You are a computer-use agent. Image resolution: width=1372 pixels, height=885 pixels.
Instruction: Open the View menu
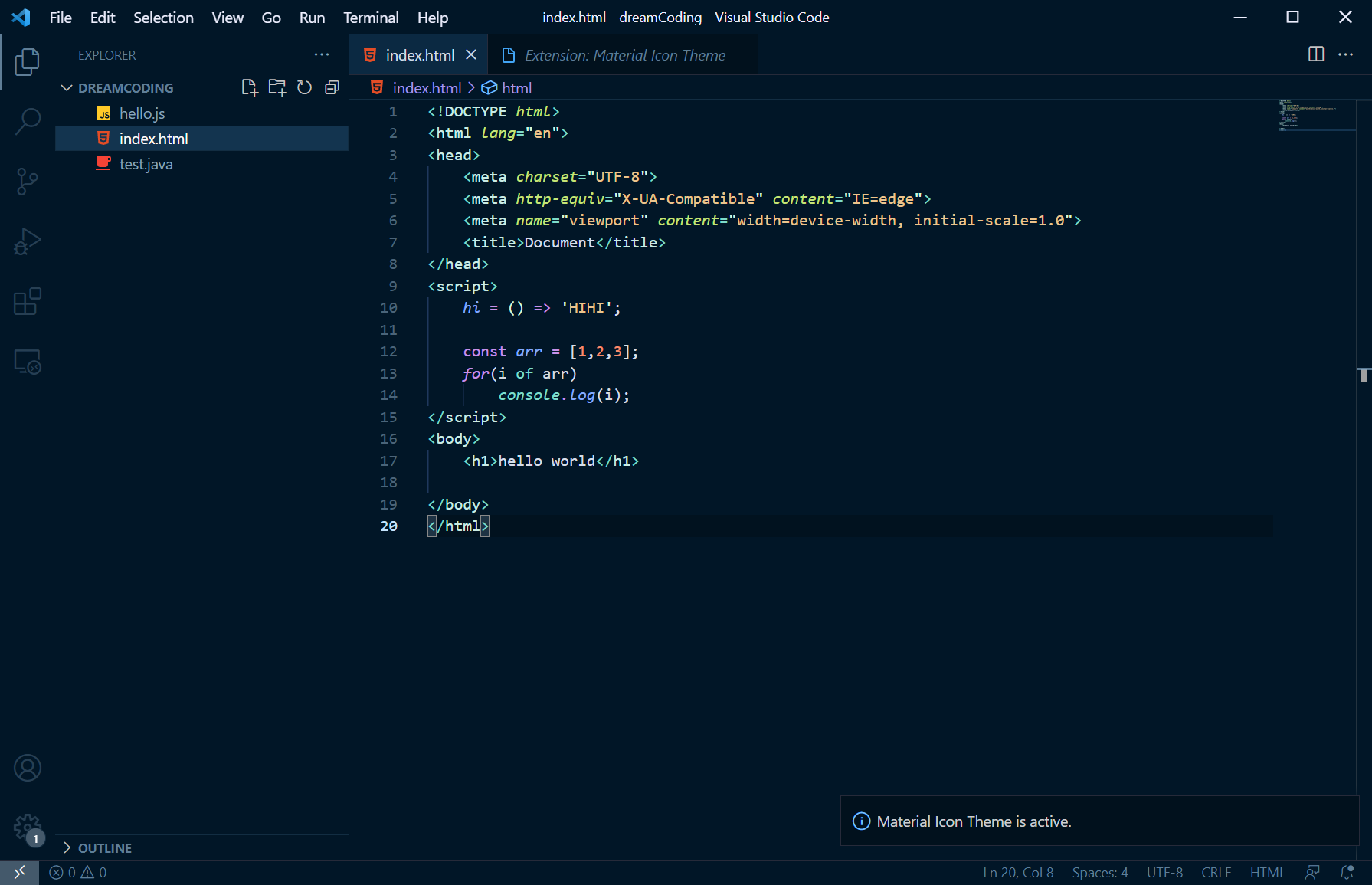coord(228,17)
